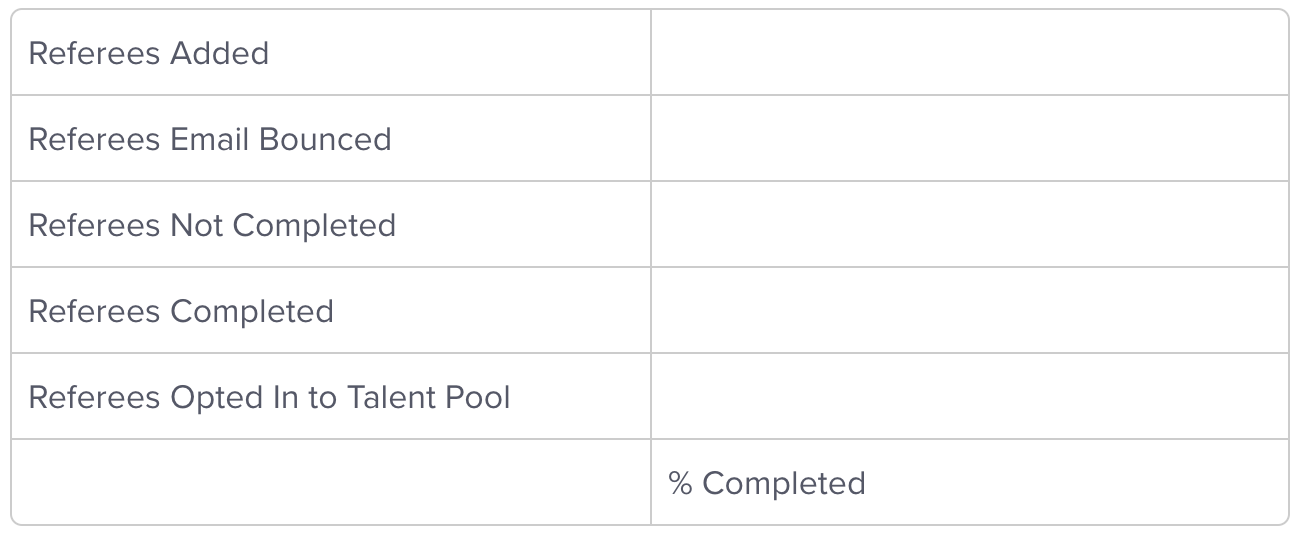This screenshot has height=544, width=1306.
Task: Select the blank cell next to Referees Email Bounced
Action: 969,139
